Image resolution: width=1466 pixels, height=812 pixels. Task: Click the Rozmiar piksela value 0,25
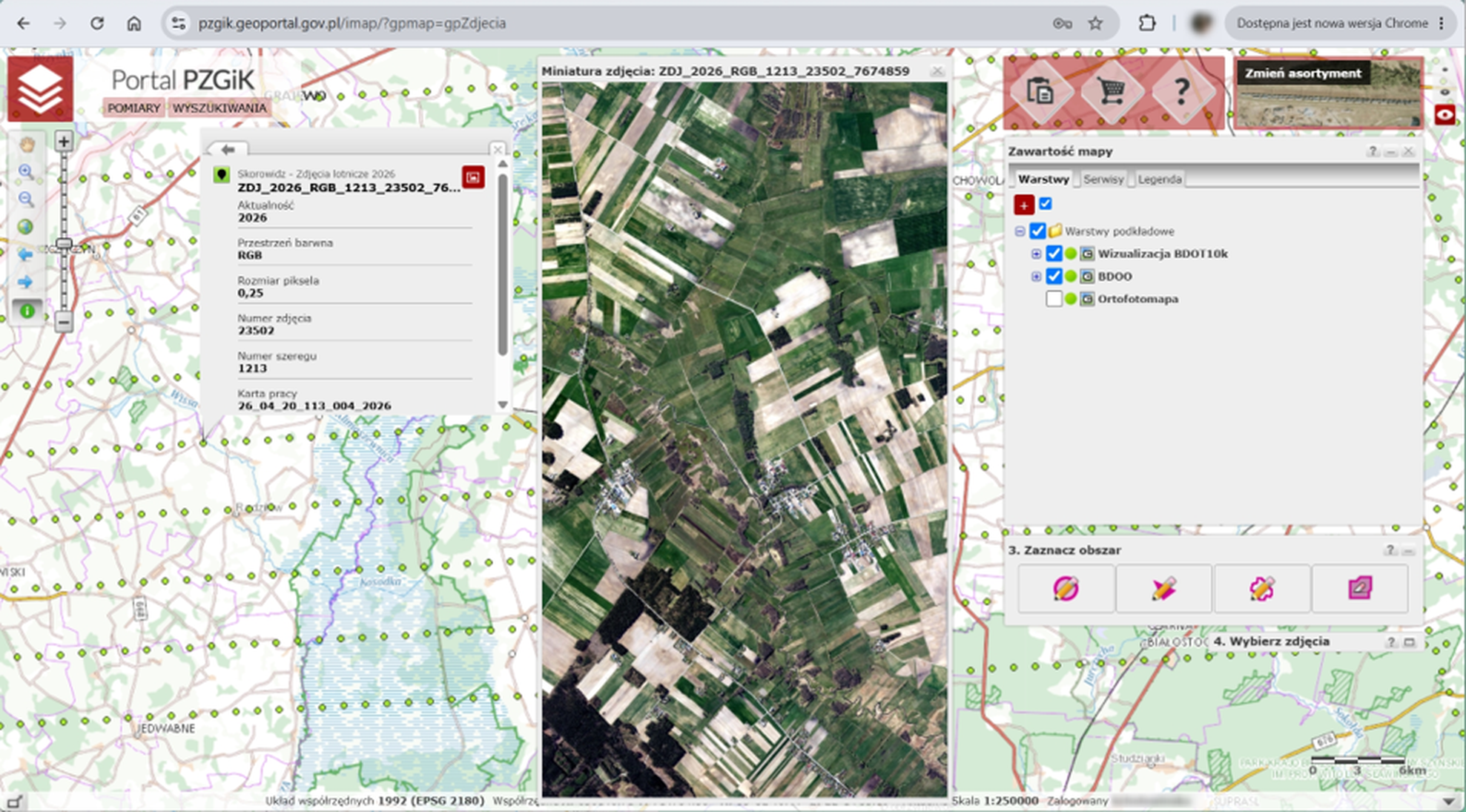click(251, 293)
